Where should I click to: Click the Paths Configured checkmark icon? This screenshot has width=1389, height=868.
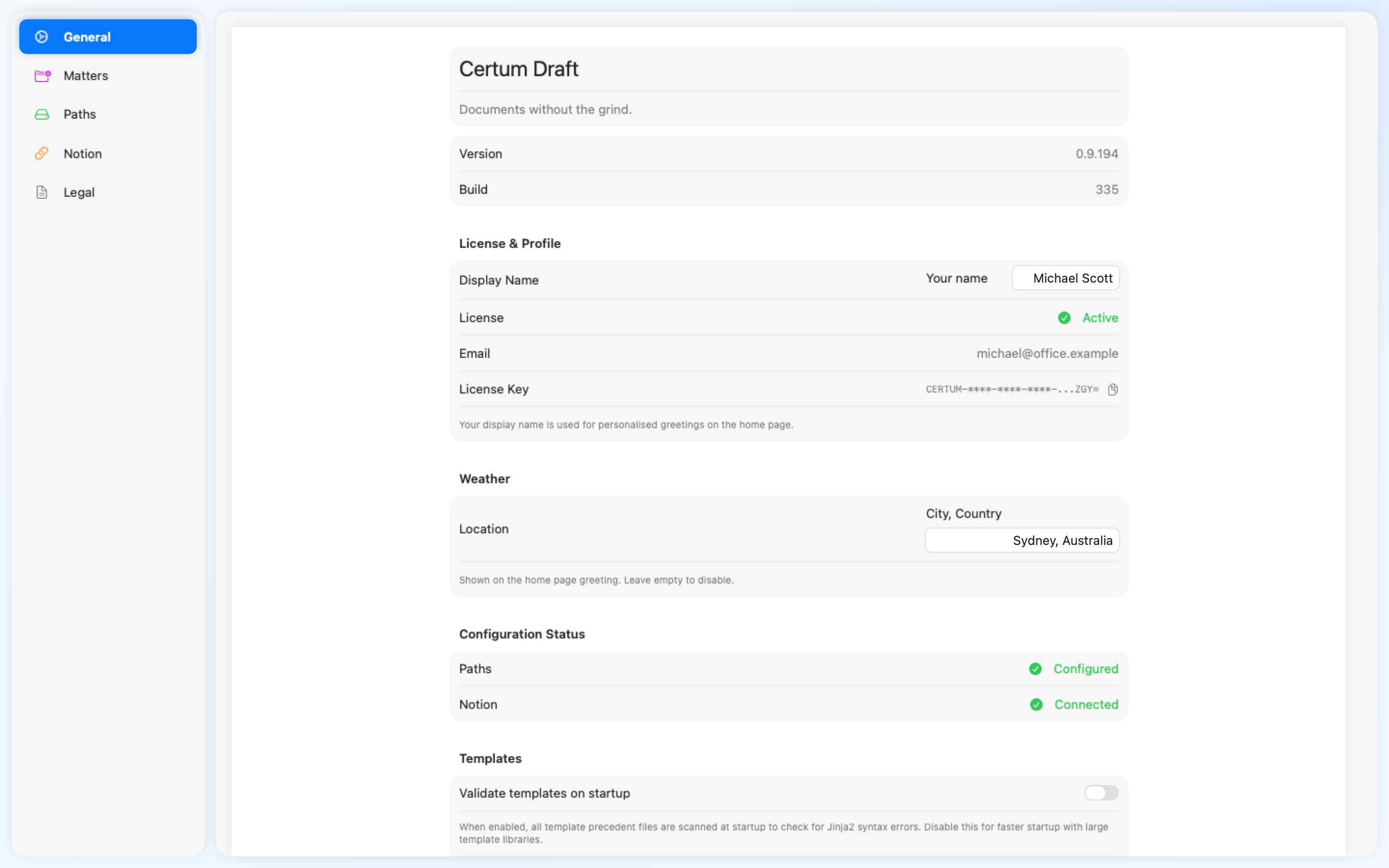pyautogui.click(x=1035, y=669)
